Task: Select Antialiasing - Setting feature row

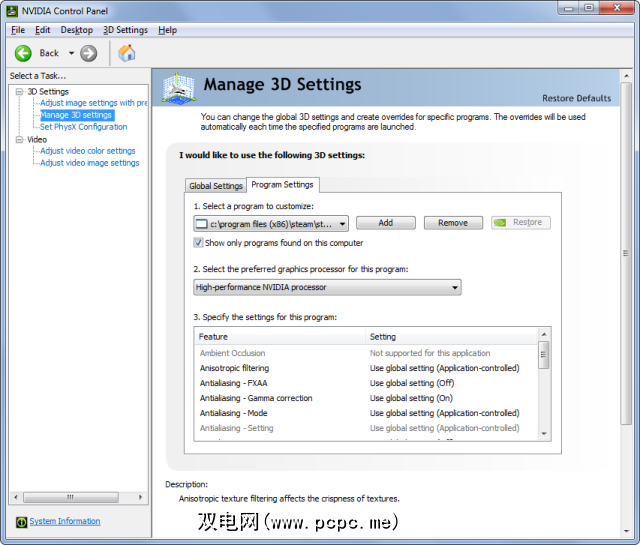Action: pos(365,428)
